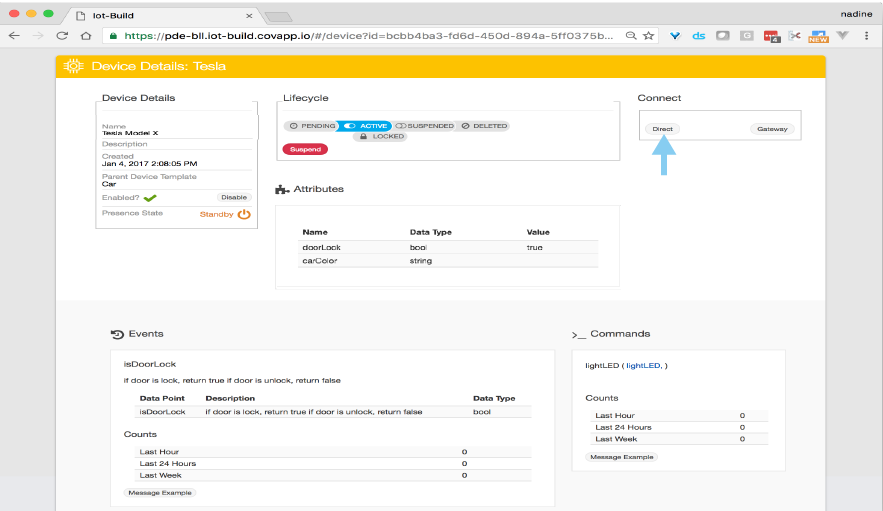Select the PENDING lifecycle state
Screen dimensions: 883x511
[x=311, y=126]
